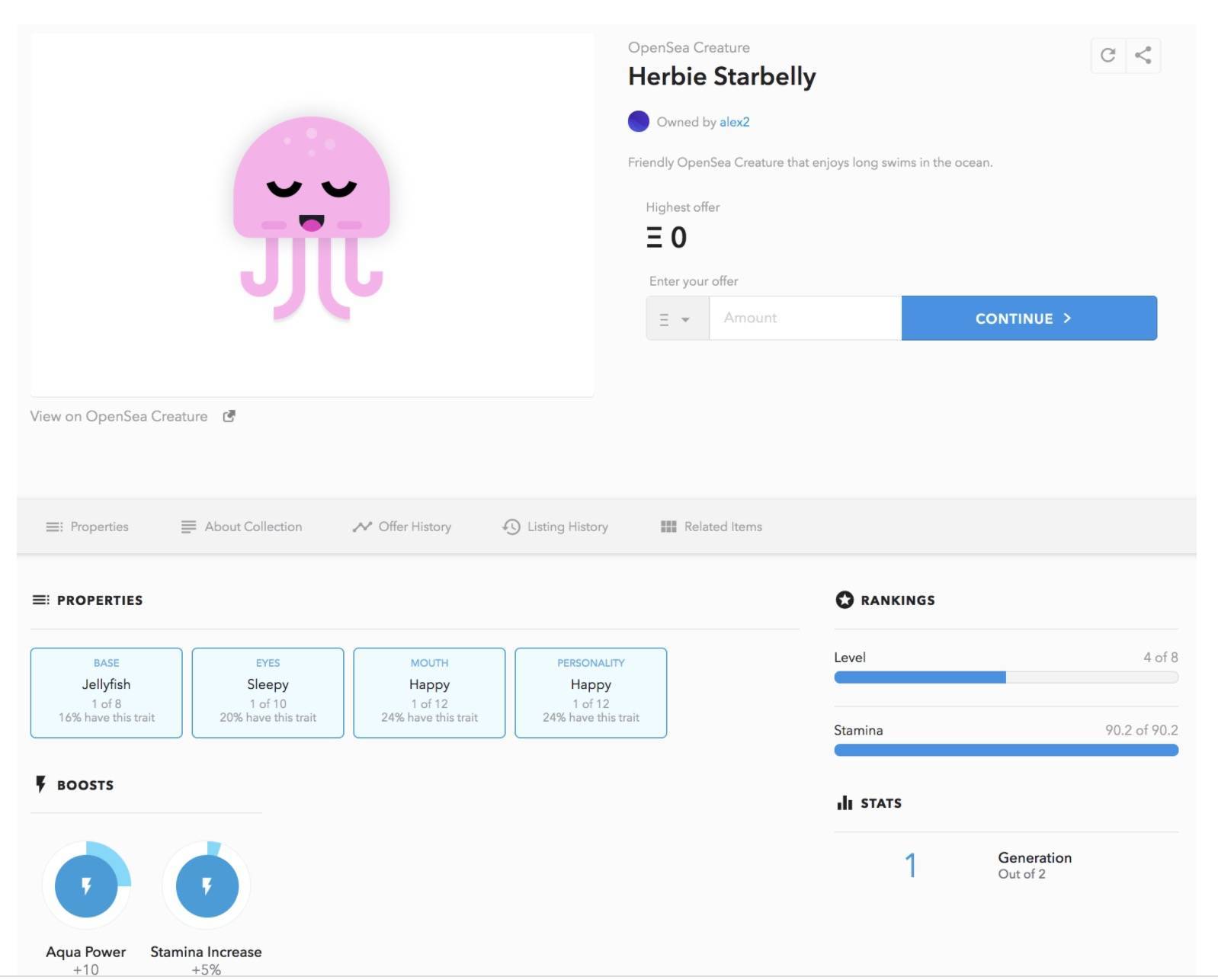Switch to the Properties tab
This screenshot has width=1218, height=980.
coord(88,527)
